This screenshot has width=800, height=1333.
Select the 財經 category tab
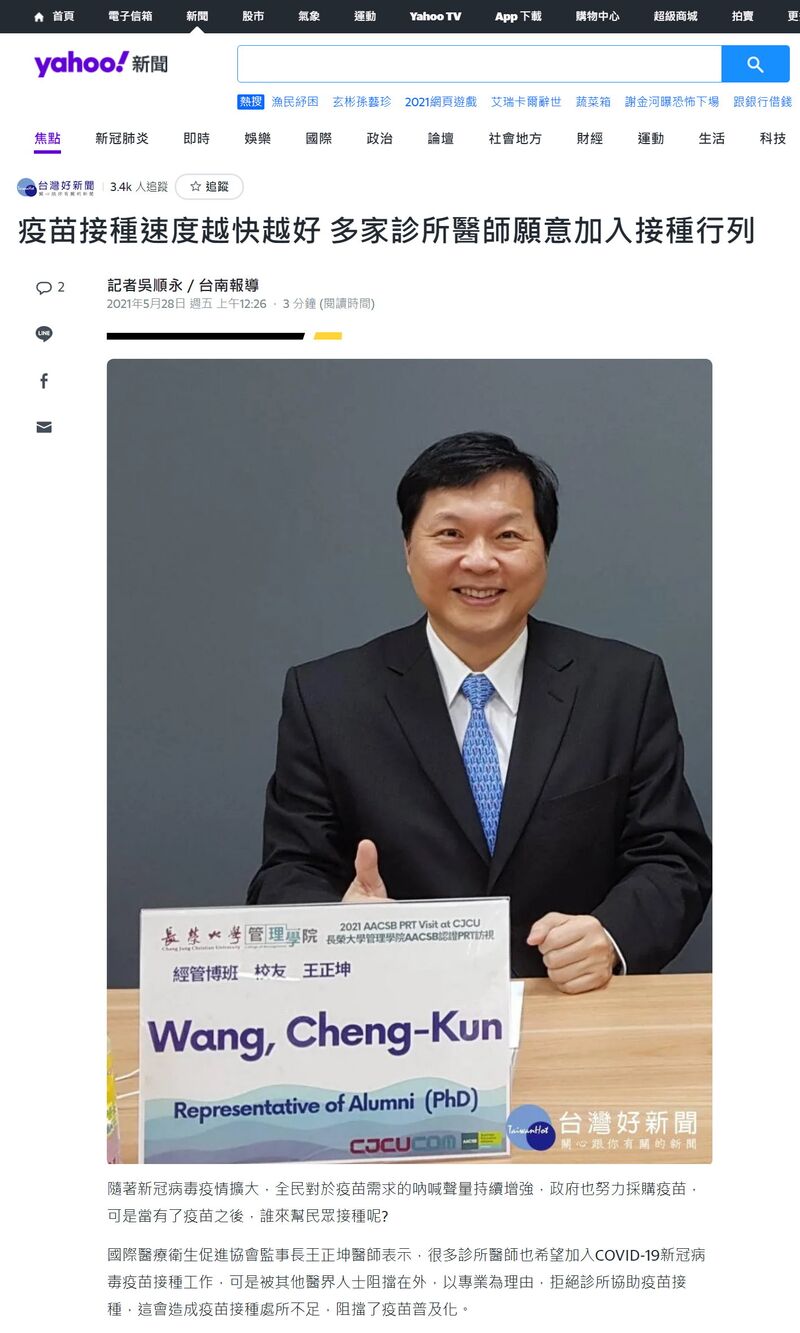tap(589, 139)
